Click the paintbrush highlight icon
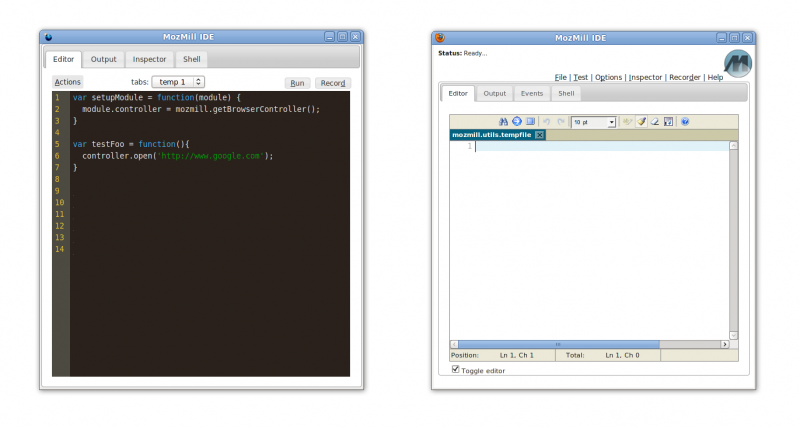800x428 pixels. click(641, 121)
